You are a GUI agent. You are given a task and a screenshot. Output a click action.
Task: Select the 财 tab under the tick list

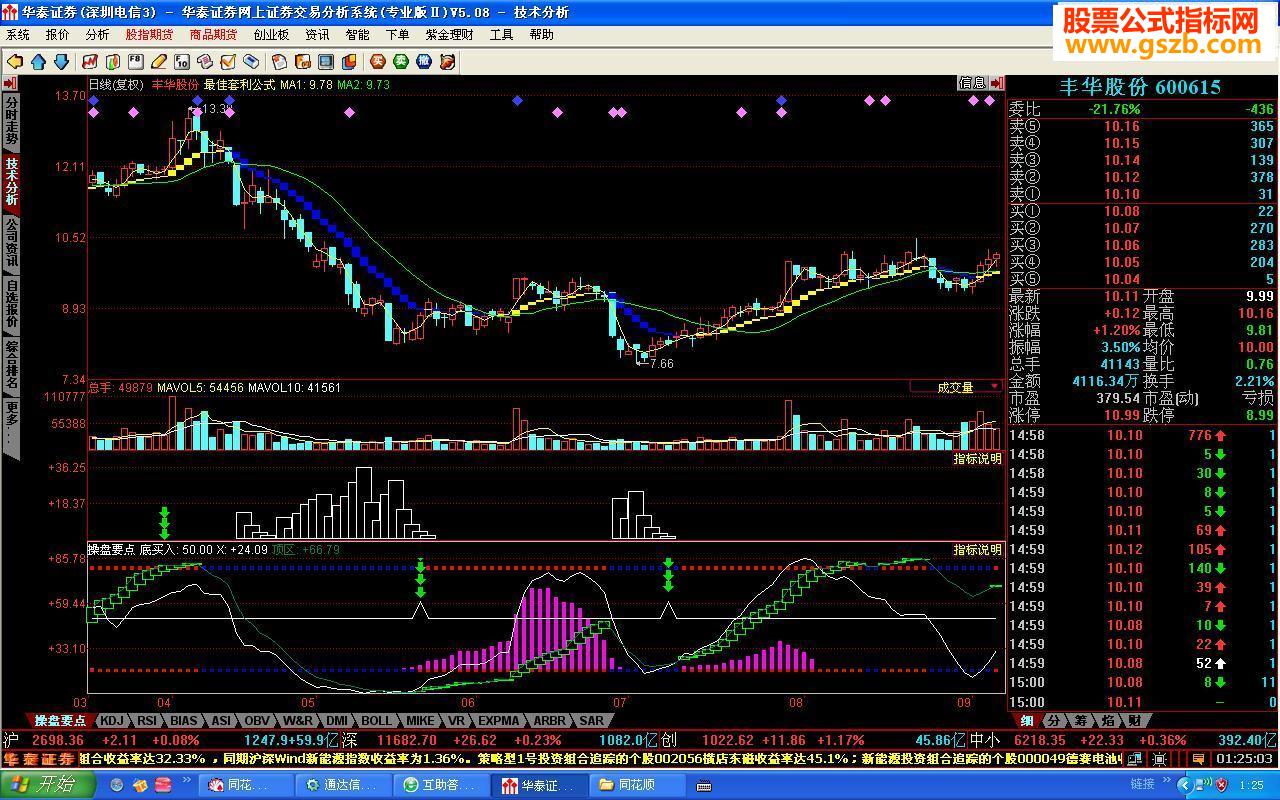(x=1134, y=720)
